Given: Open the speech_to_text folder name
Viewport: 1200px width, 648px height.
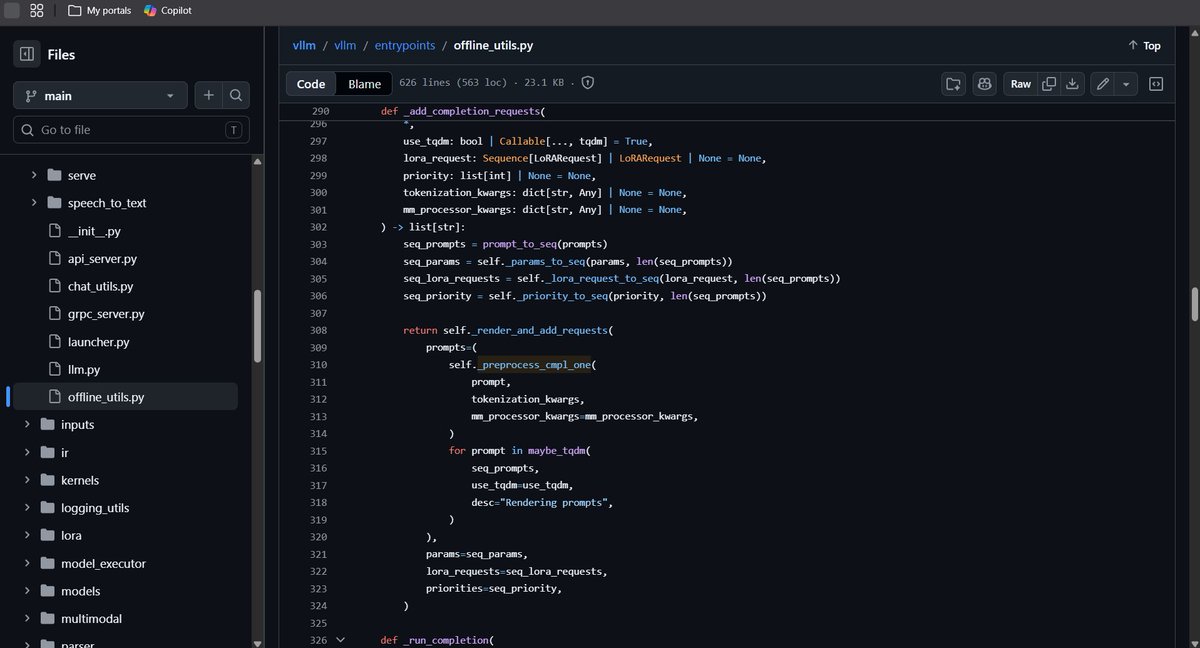Looking at the screenshot, I should coord(107,203).
